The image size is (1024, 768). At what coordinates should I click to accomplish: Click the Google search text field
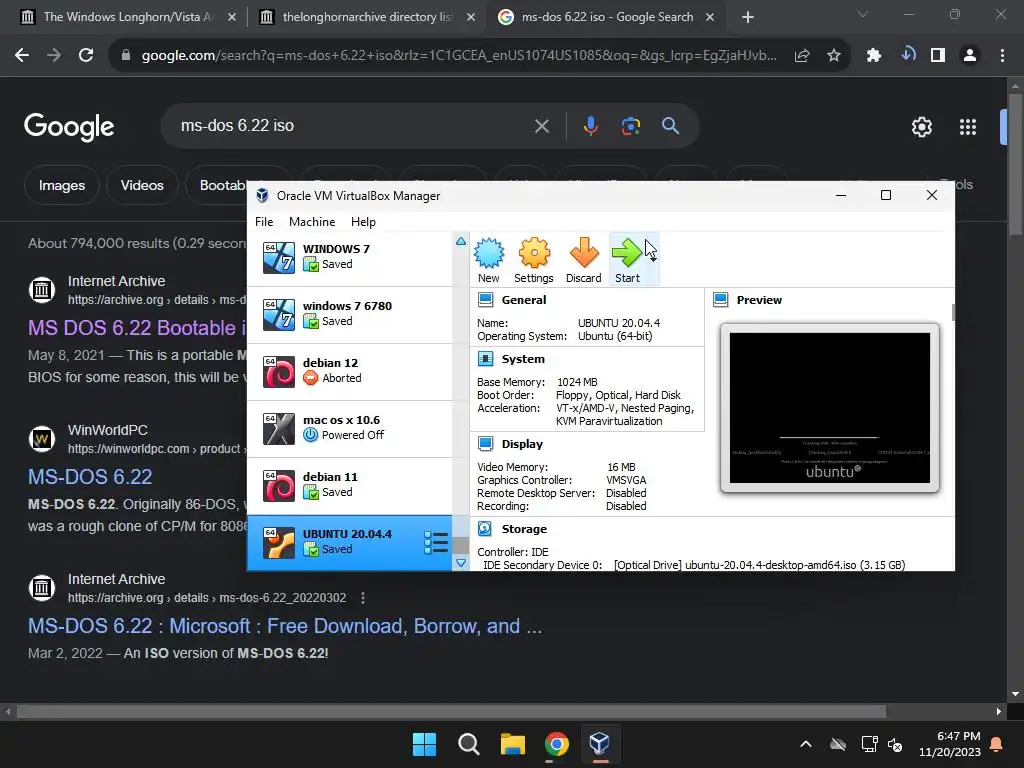[353, 126]
